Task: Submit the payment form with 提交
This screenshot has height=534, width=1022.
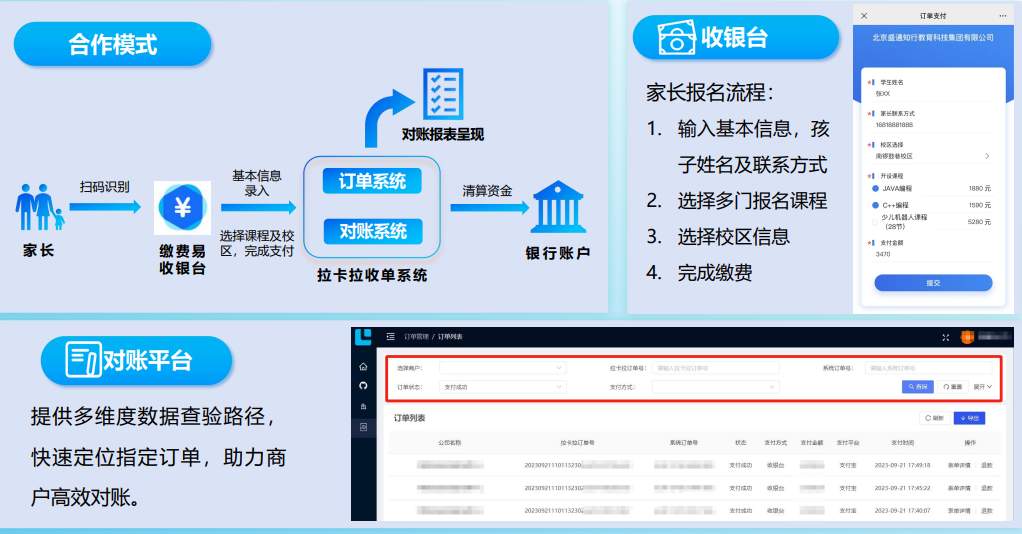Action: pos(933,283)
